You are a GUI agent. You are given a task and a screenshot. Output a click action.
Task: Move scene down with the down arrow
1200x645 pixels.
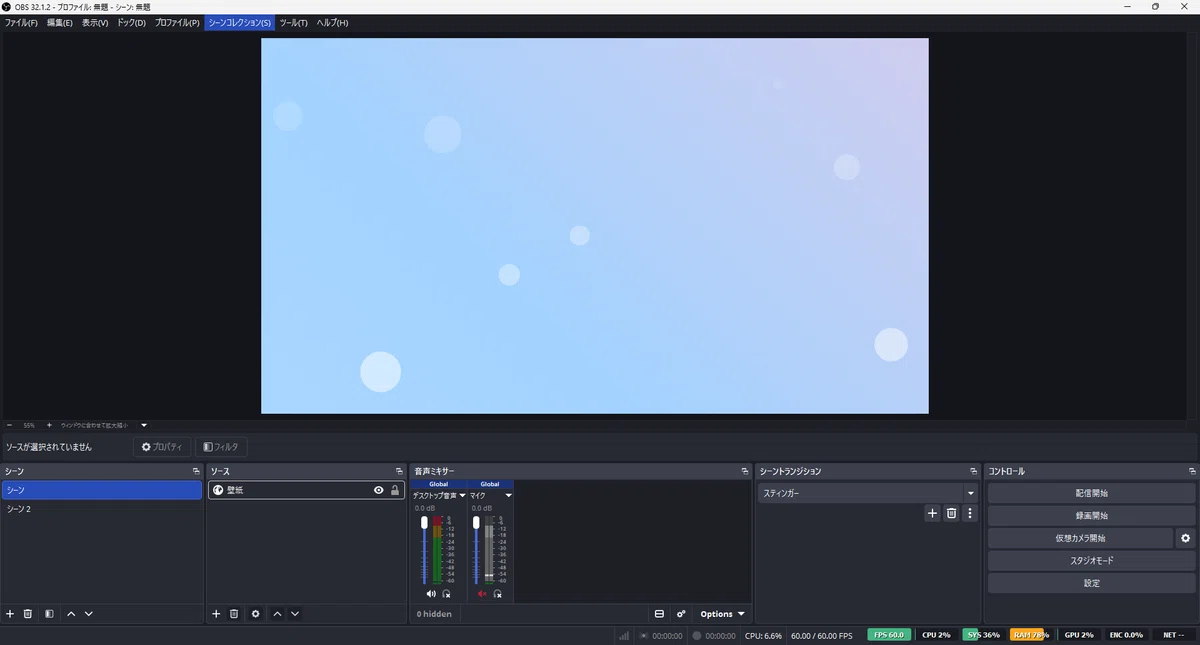[x=89, y=614]
